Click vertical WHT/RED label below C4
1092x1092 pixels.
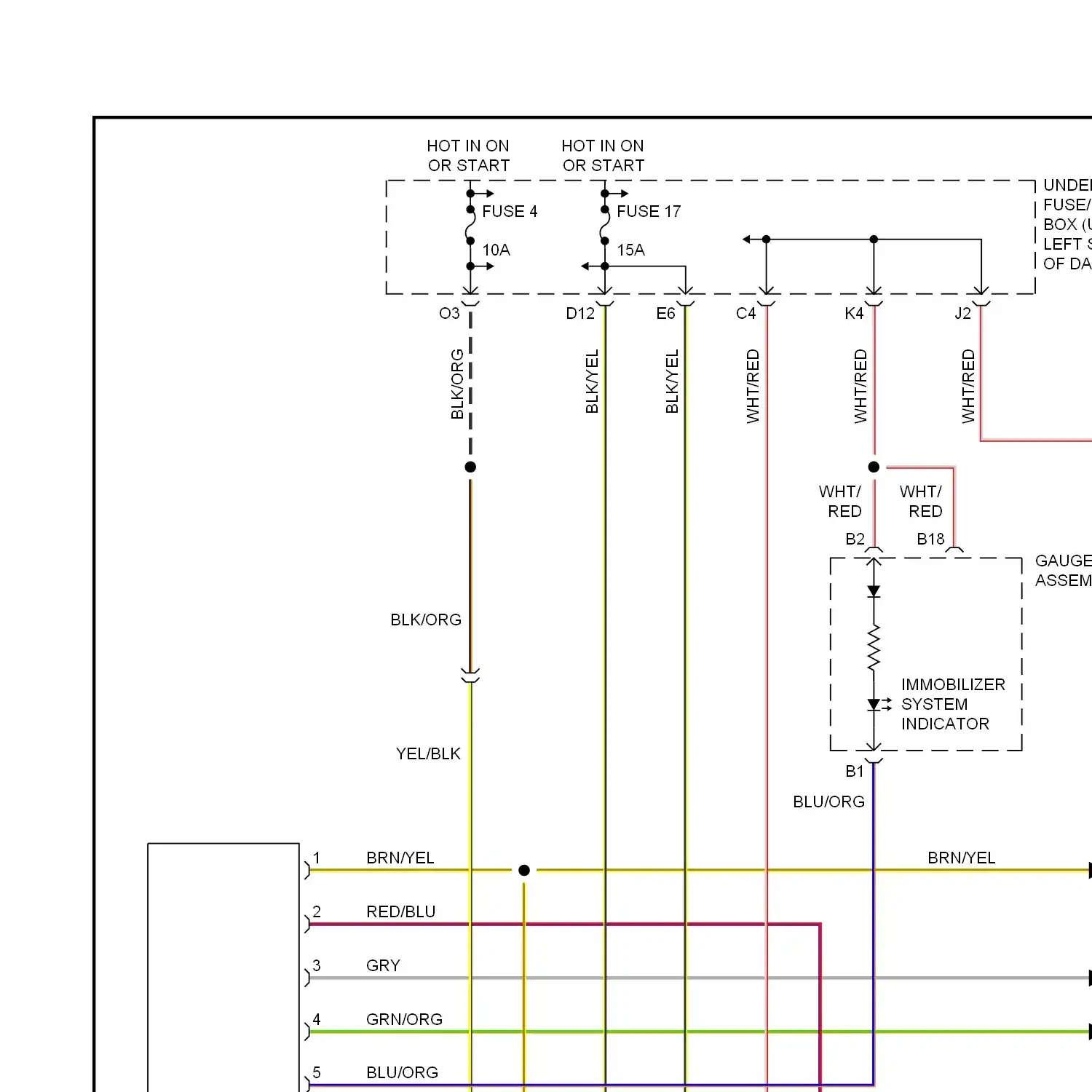click(753, 387)
